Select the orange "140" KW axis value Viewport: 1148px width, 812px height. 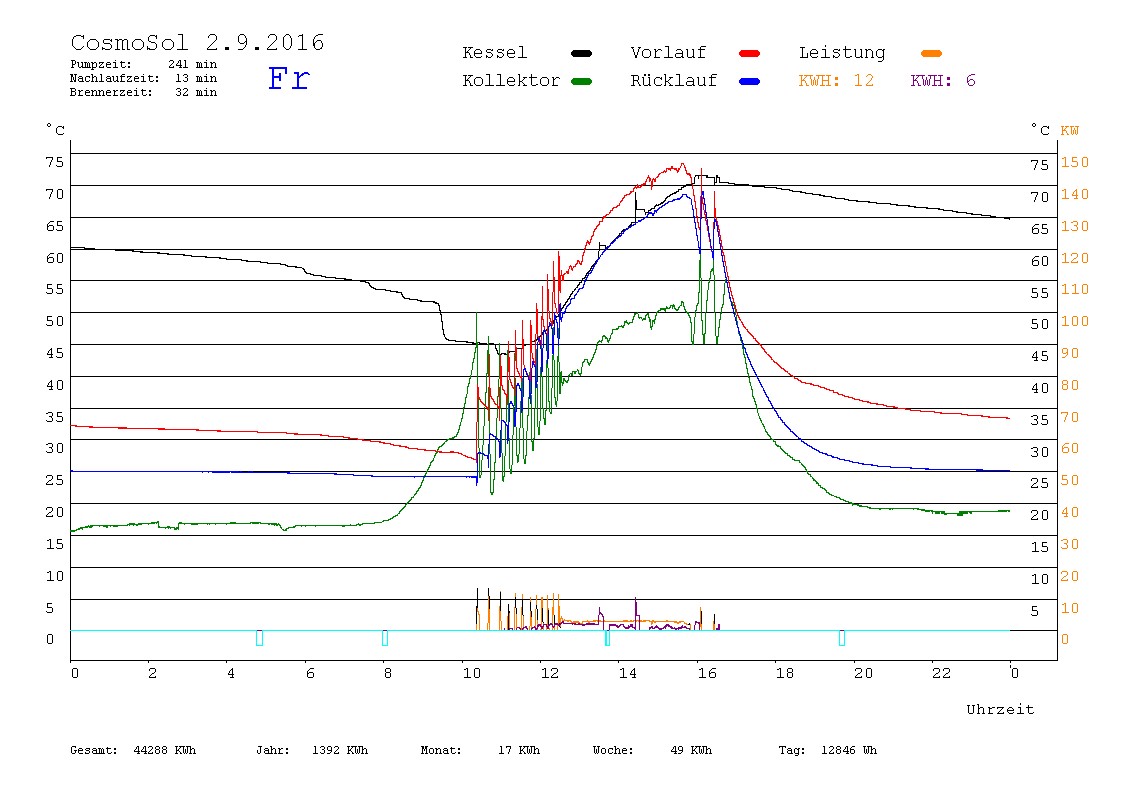1075,194
